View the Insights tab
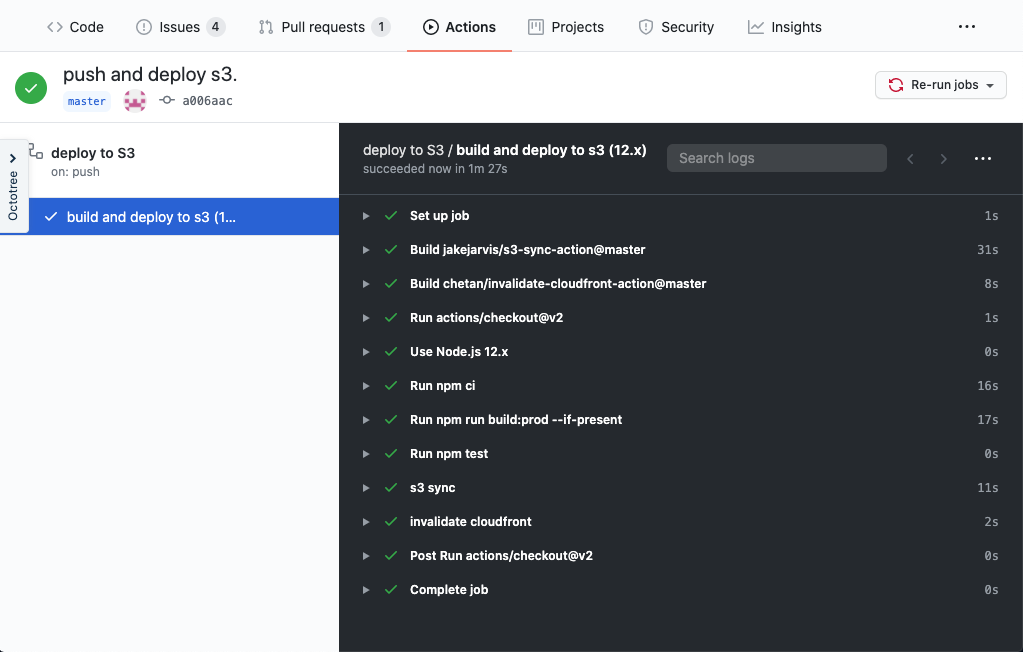This screenshot has height=652, width=1023. tap(784, 27)
